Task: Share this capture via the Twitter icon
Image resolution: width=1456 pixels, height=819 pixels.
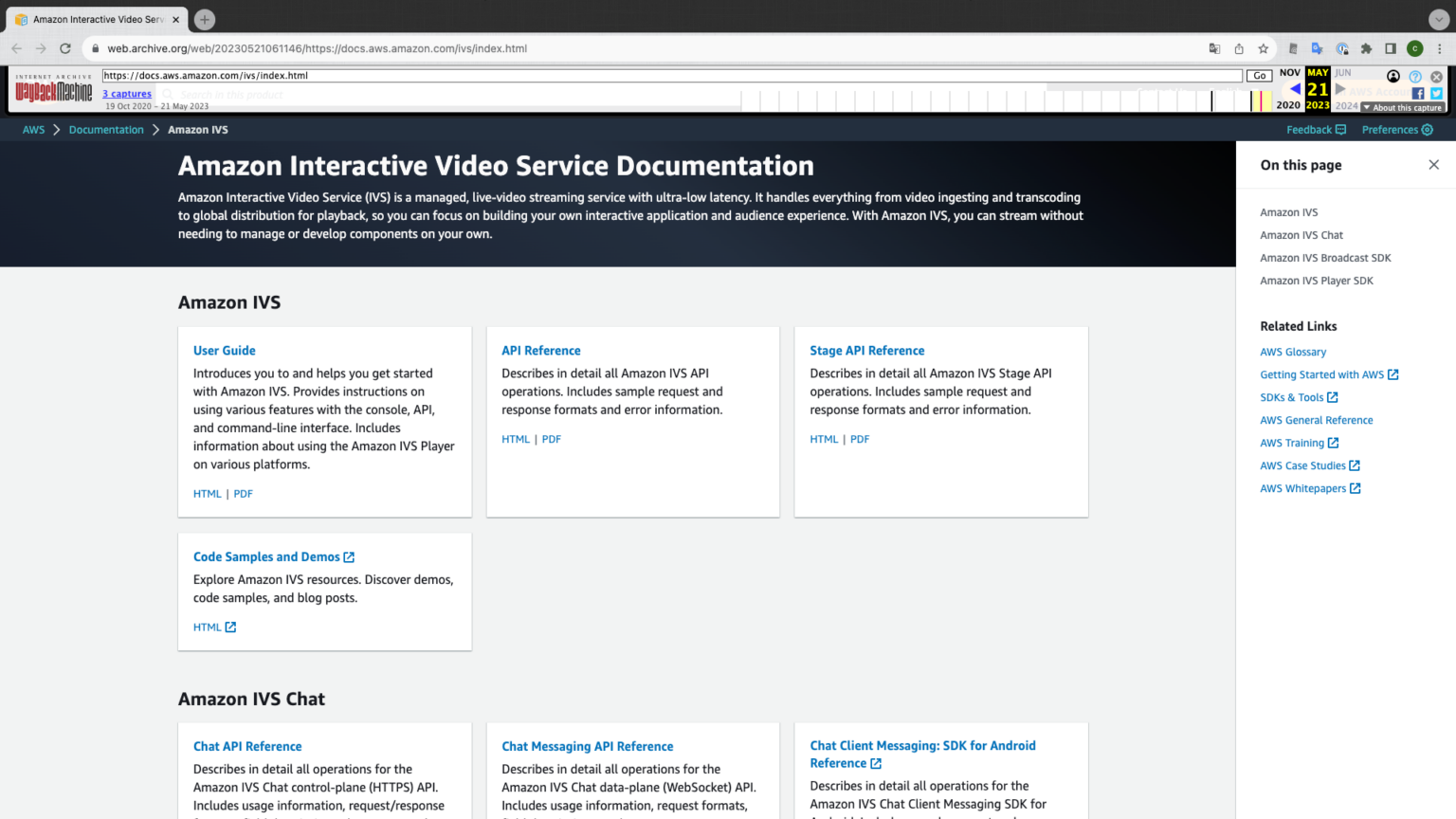Action: pos(1436,93)
